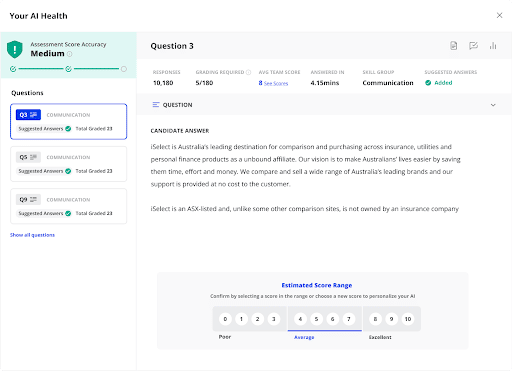Click Show all questions link
Image resolution: width=512 pixels, height=371 pixels.
32,235
